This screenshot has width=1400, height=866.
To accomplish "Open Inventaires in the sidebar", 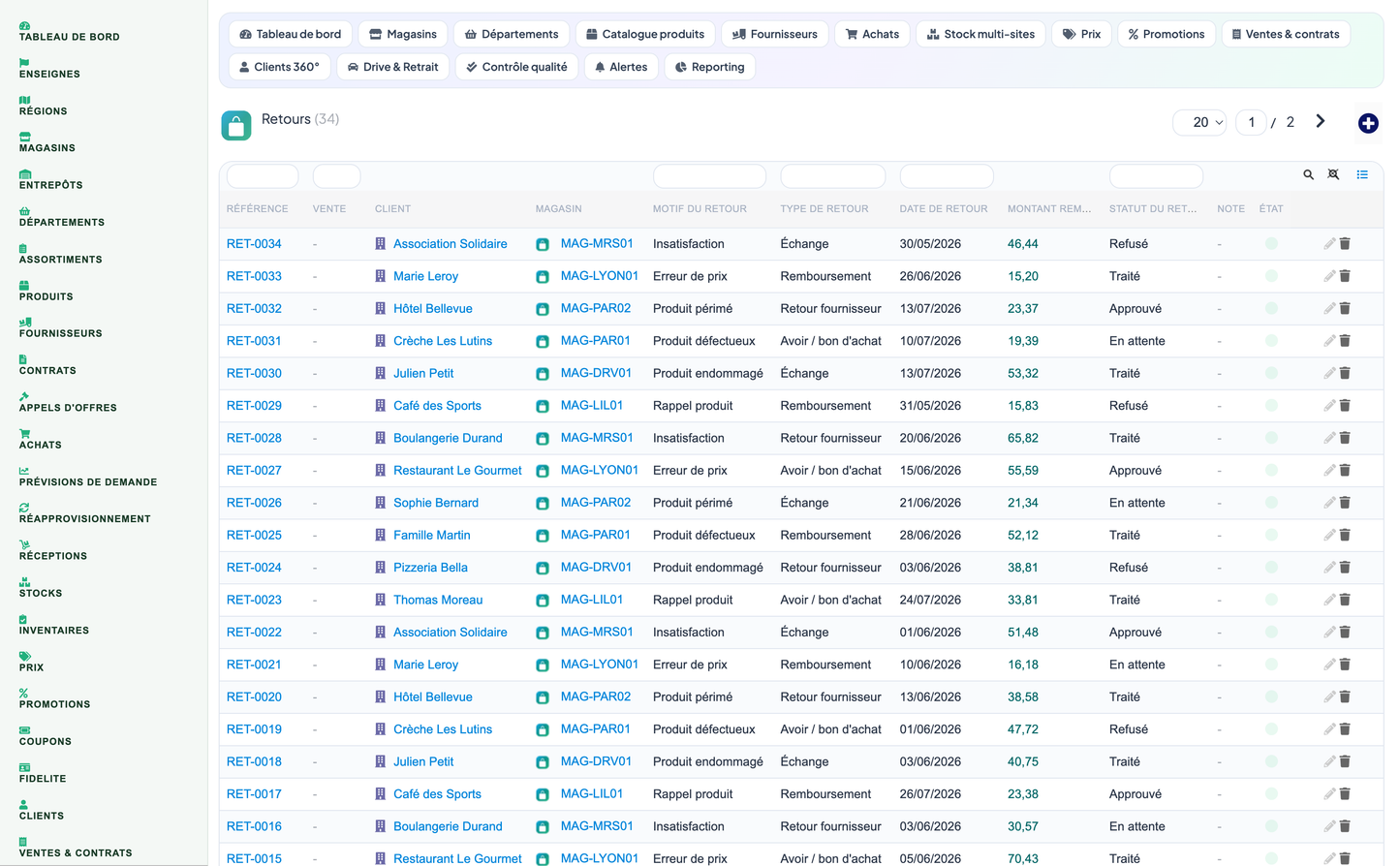I will 54,631.
